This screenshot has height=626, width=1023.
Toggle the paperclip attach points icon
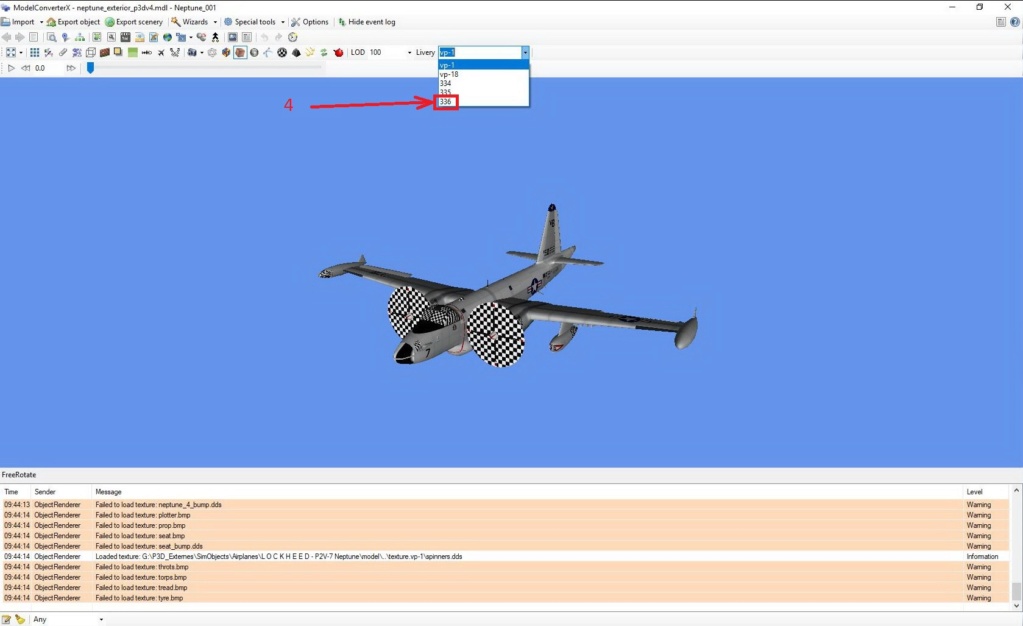coord(63,52)
